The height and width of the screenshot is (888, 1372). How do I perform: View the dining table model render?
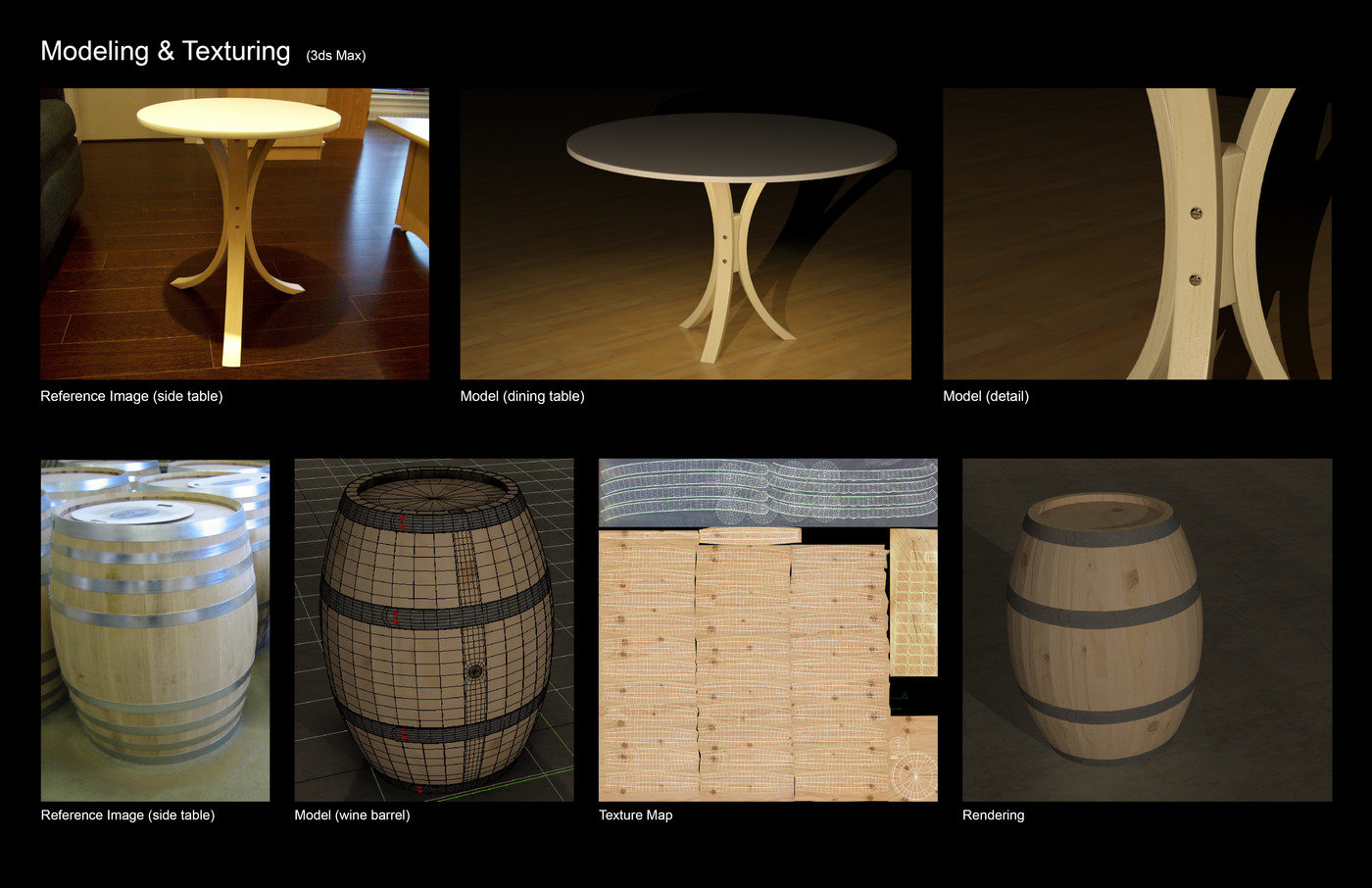[x=685, y=233]
